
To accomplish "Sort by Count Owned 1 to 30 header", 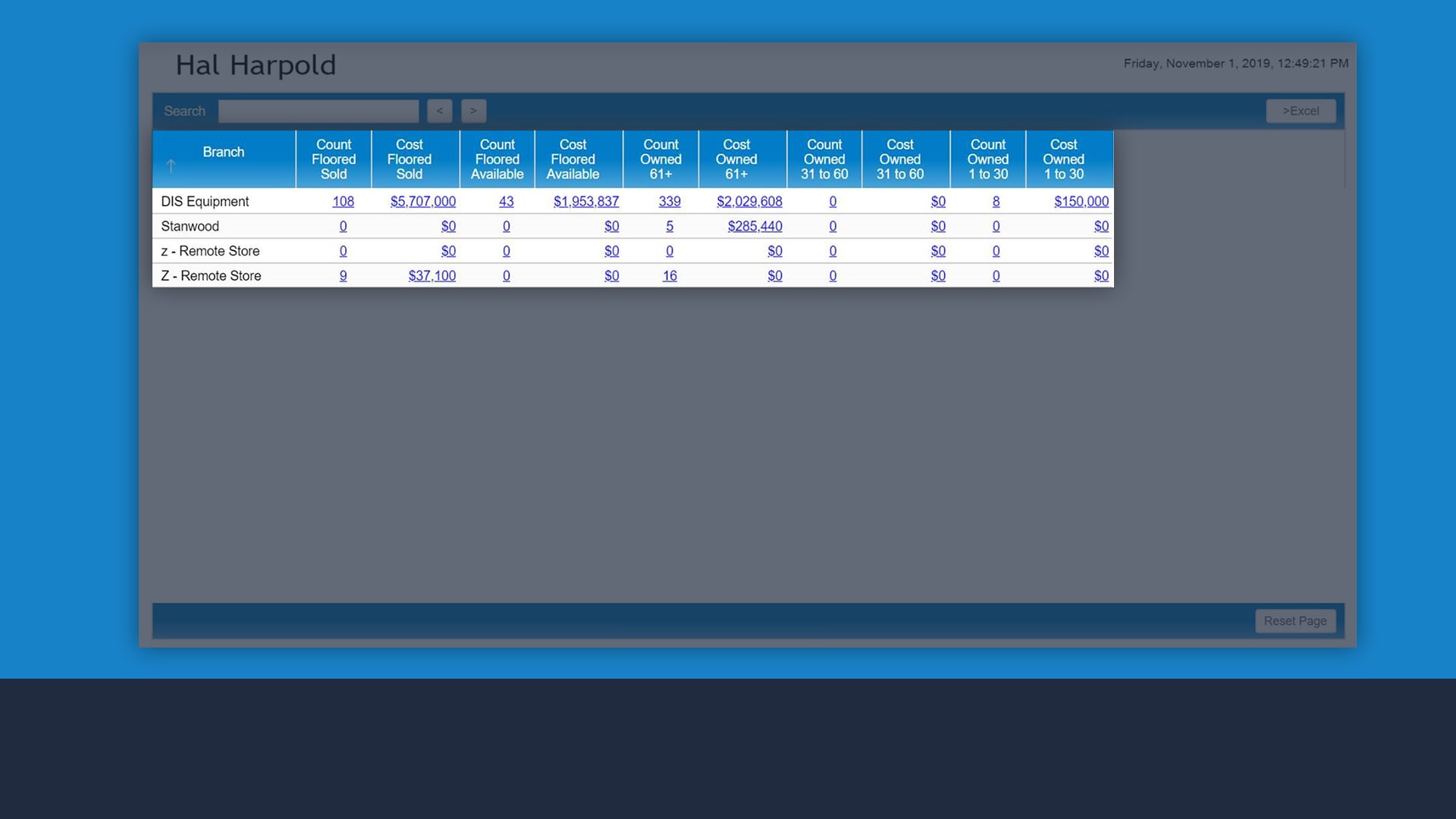I will point(988,159).
